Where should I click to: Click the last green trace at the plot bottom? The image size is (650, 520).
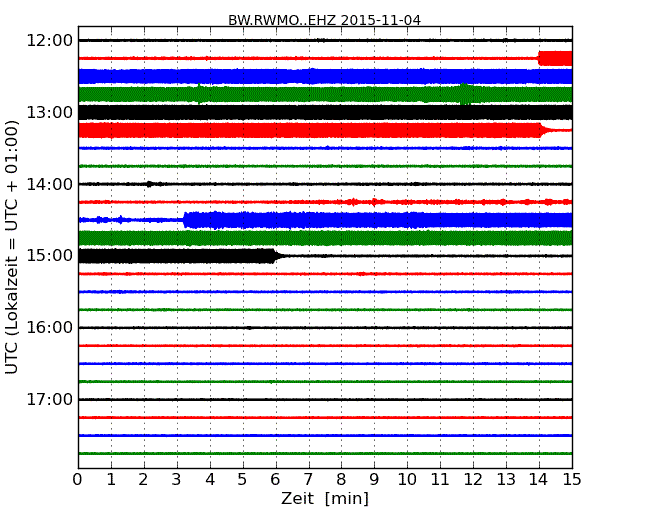[x=325, y=453]
